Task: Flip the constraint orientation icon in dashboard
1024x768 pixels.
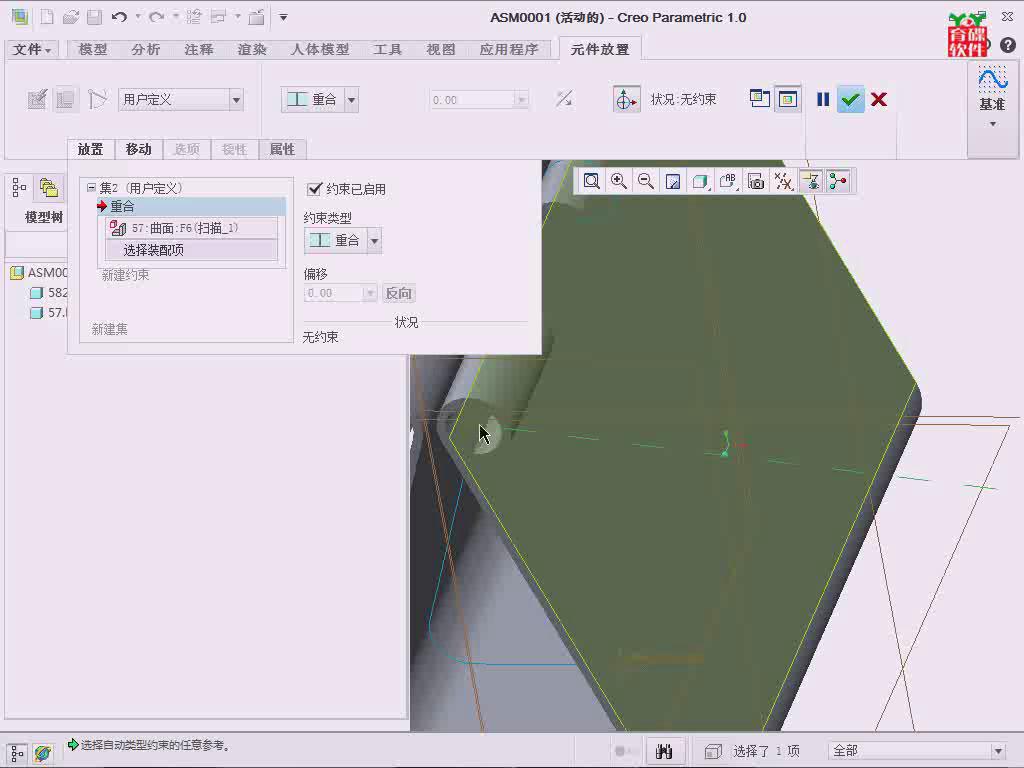Action: point(564,99)
